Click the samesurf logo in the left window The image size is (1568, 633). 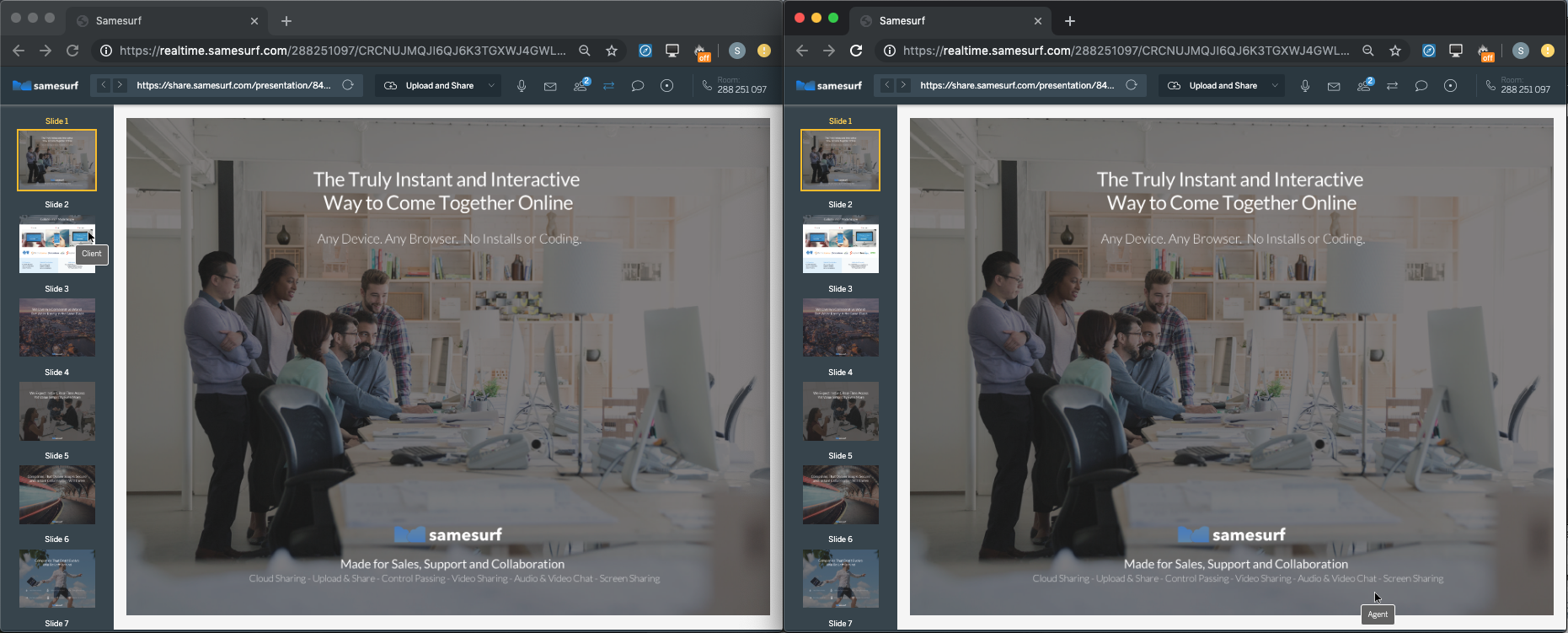(x=45, y=85)
